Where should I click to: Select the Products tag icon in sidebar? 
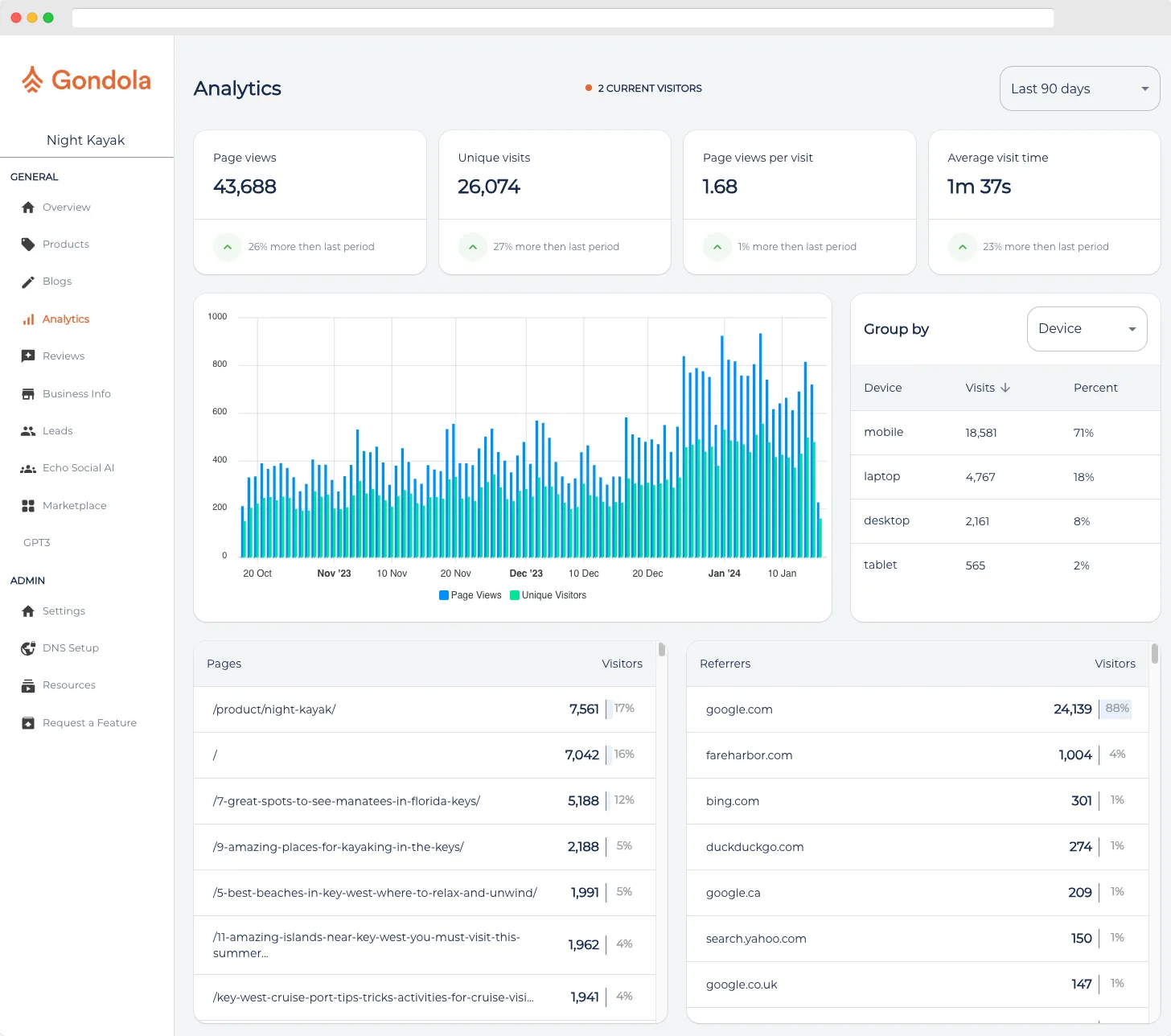[x=28, y=244]
